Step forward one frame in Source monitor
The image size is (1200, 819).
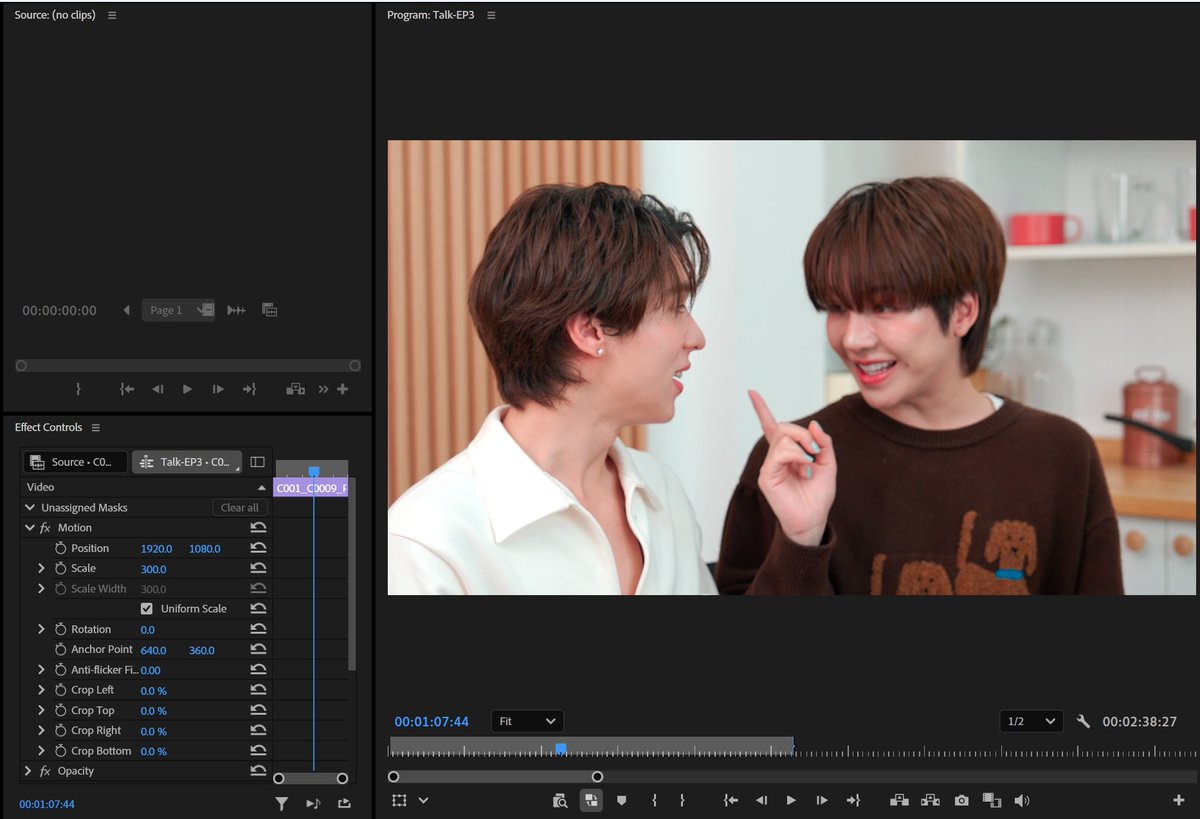tap(218, 389)
